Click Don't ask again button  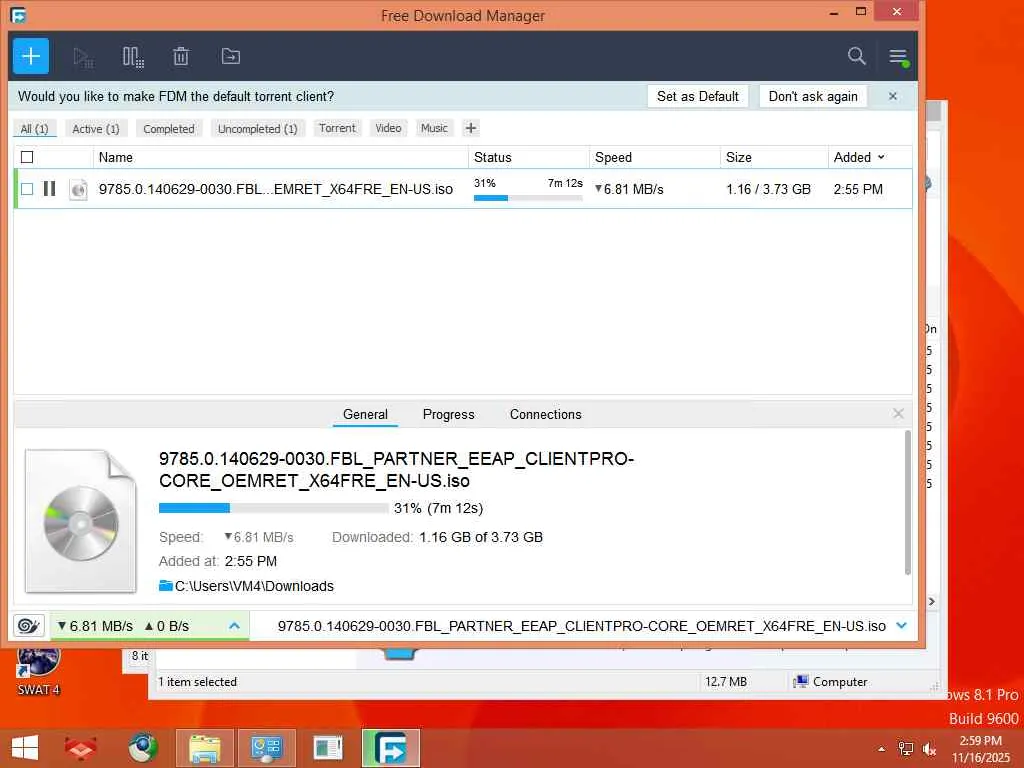coord(813,96)
